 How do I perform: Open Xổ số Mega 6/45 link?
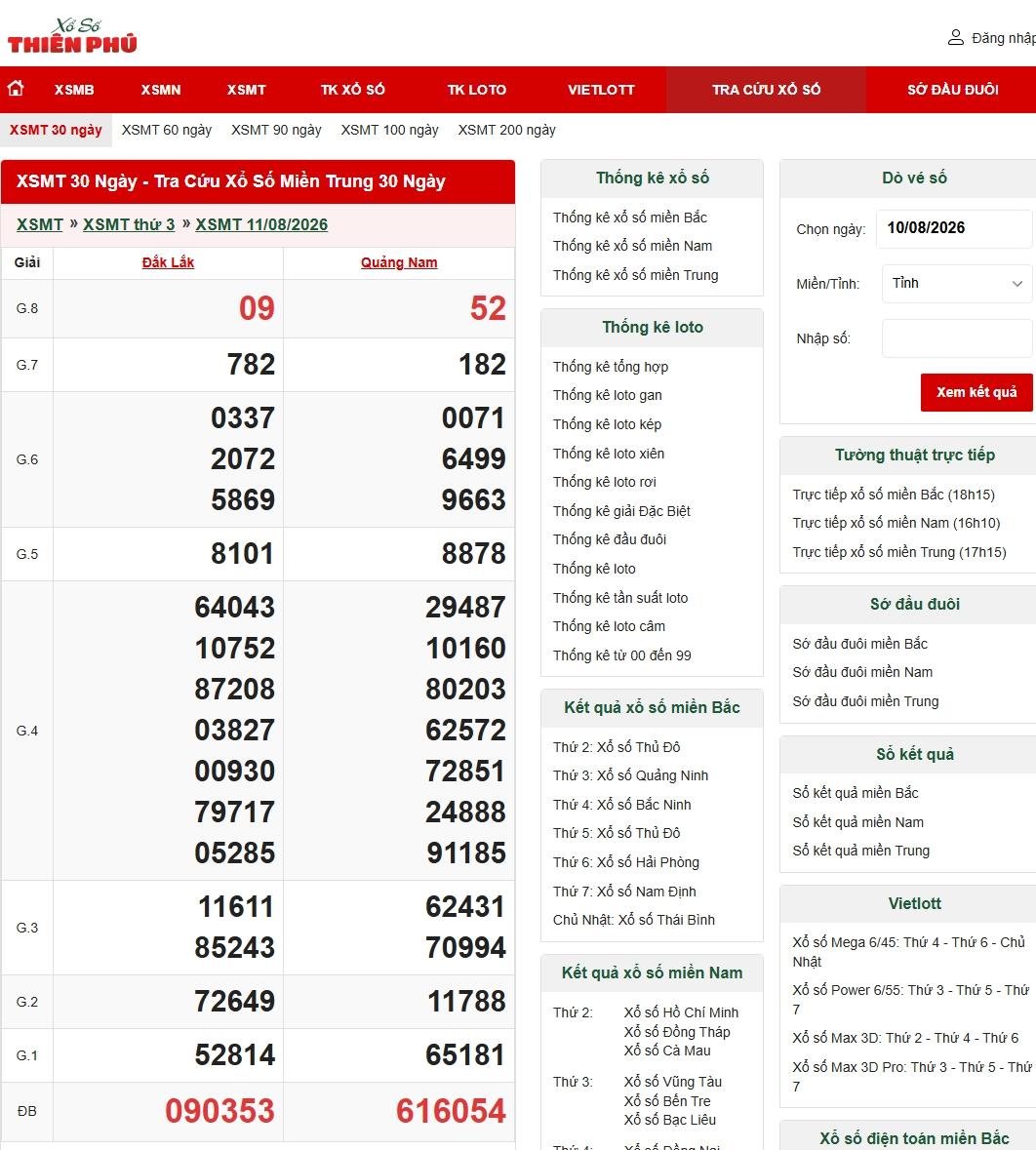(x=908, y=951)
